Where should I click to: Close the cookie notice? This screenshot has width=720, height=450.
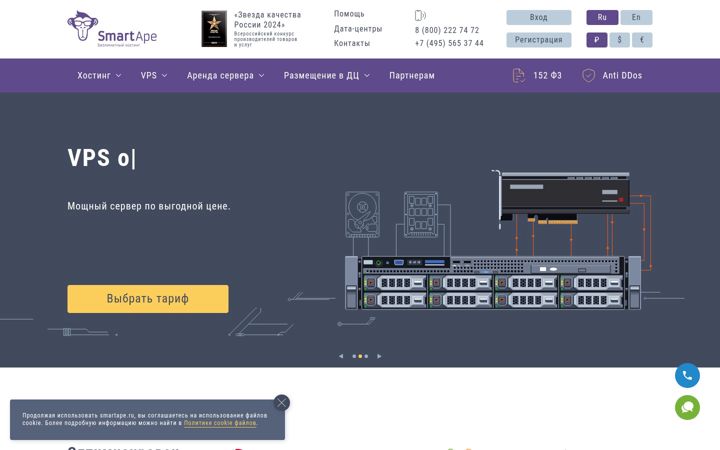pyautogui.click(x=281, y=403)
